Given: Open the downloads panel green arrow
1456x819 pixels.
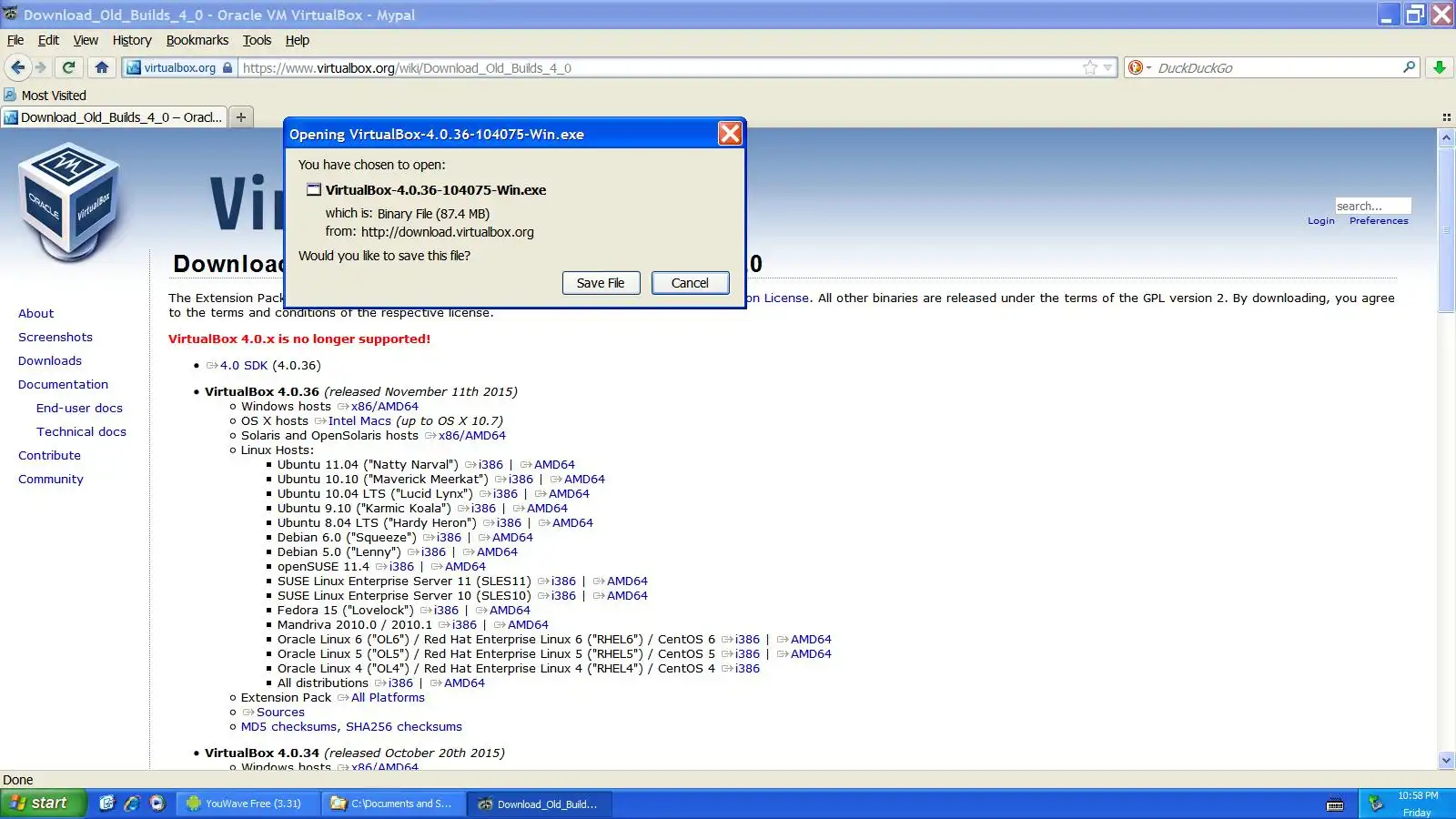Looking at the screenshot, I should (1440, 67).
